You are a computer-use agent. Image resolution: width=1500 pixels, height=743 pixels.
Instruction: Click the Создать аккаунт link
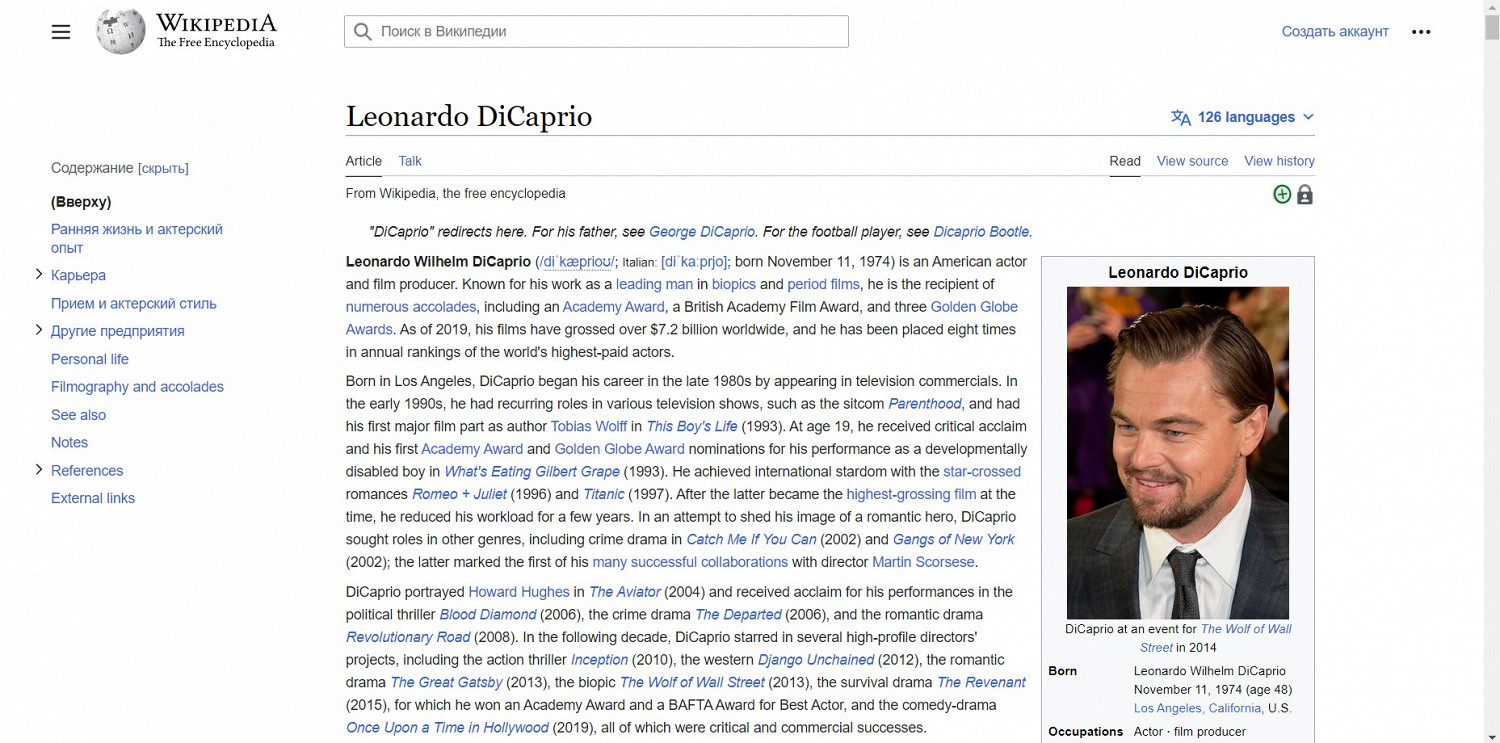pyautogui.click(x=1335, y=32)
